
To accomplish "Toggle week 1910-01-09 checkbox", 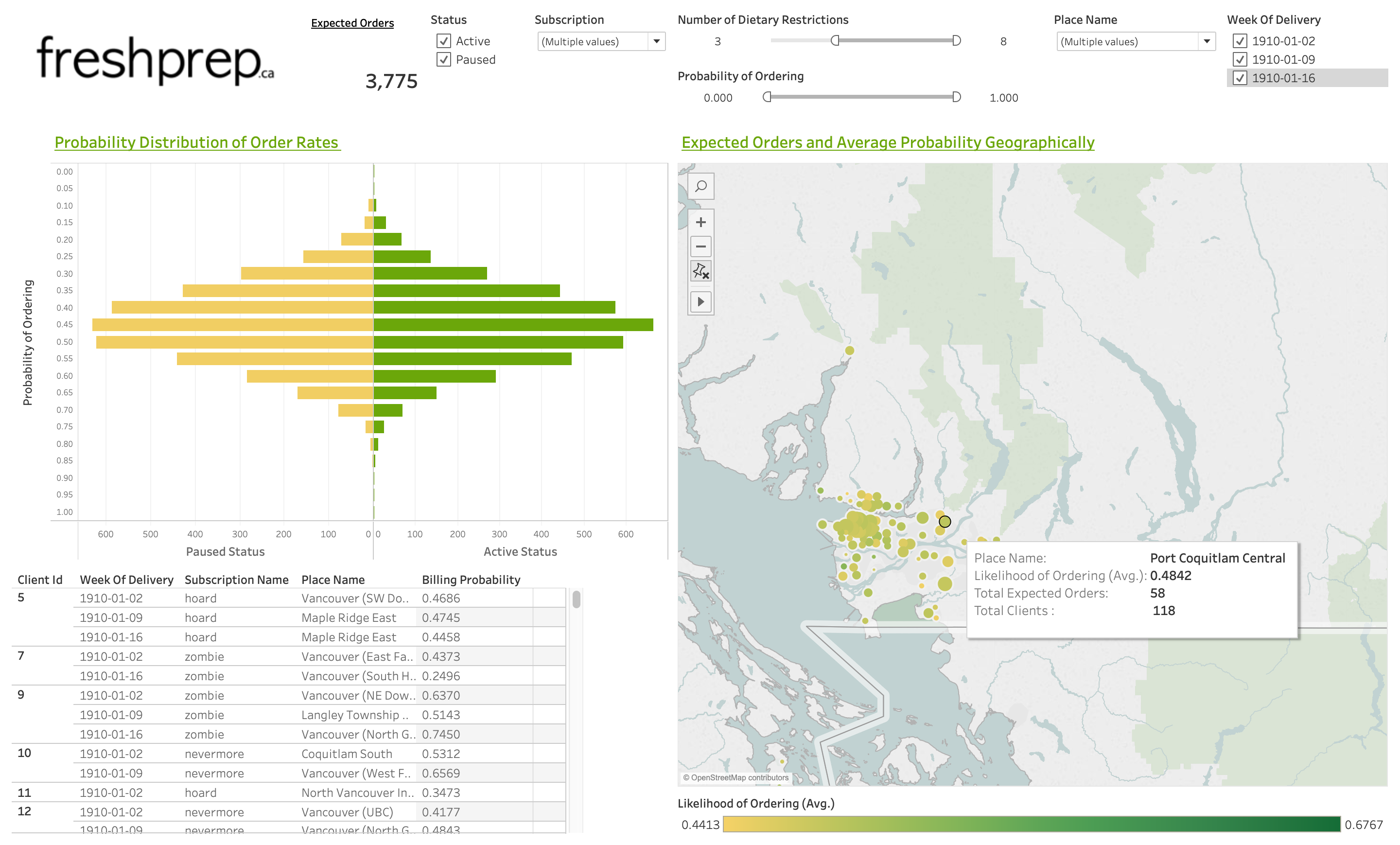I will pos(1240,60).
